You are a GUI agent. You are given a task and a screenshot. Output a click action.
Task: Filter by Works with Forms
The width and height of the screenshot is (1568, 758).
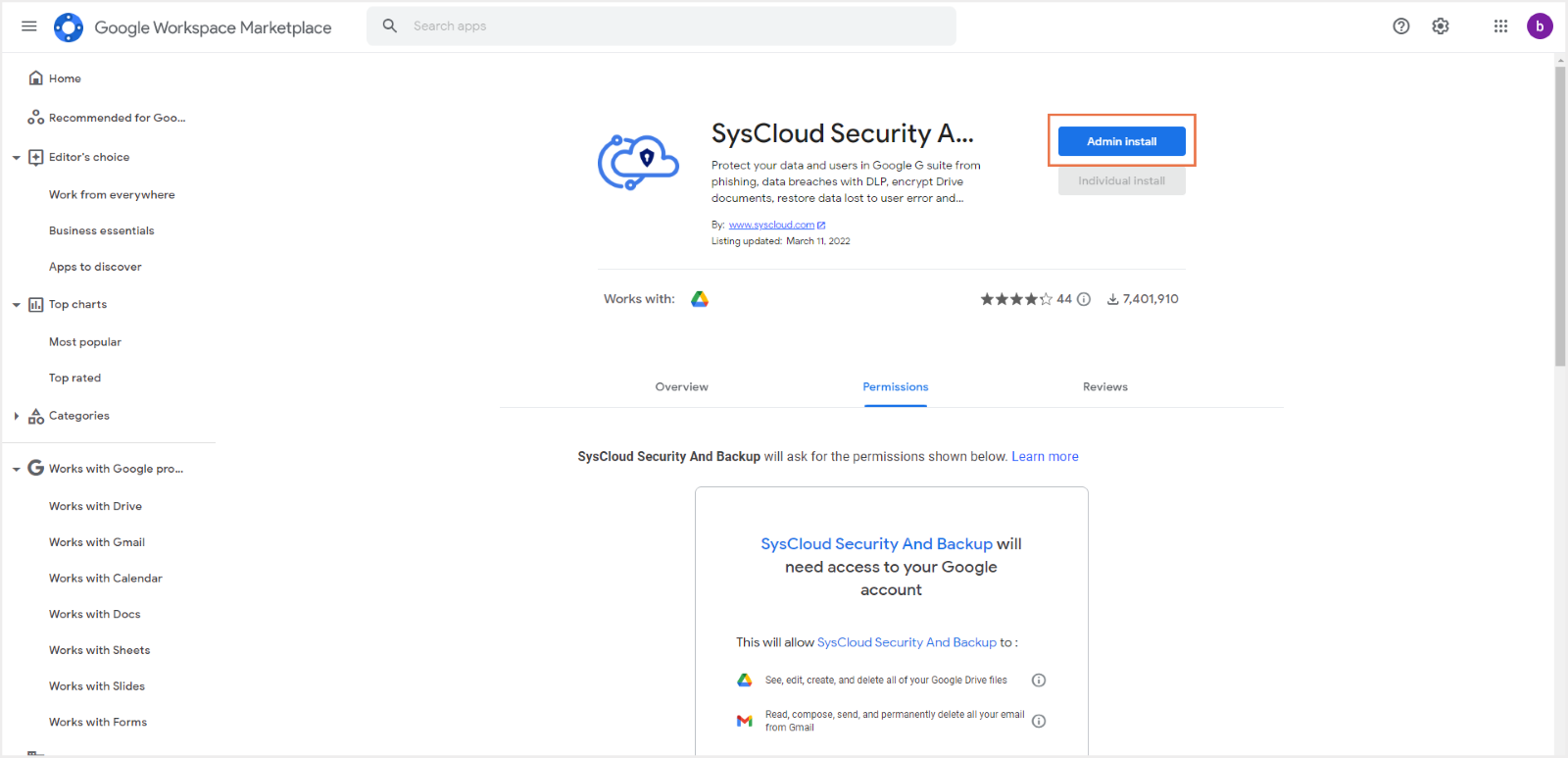[98, 723]
